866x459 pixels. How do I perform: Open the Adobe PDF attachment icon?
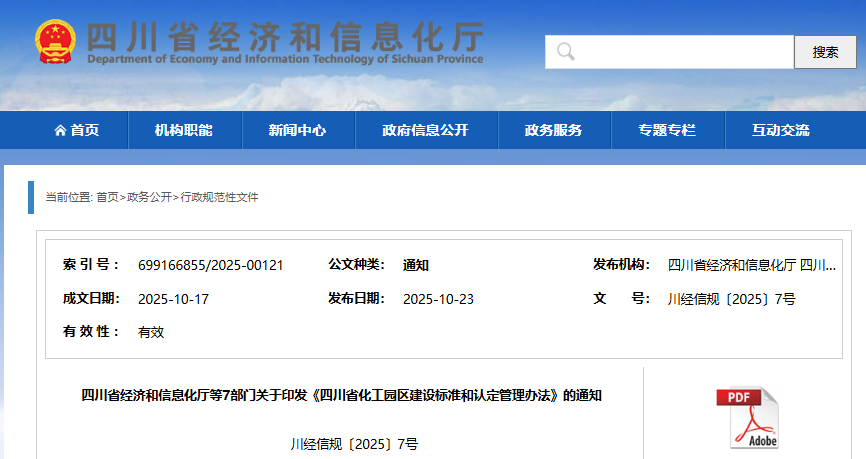coord(746,417)
